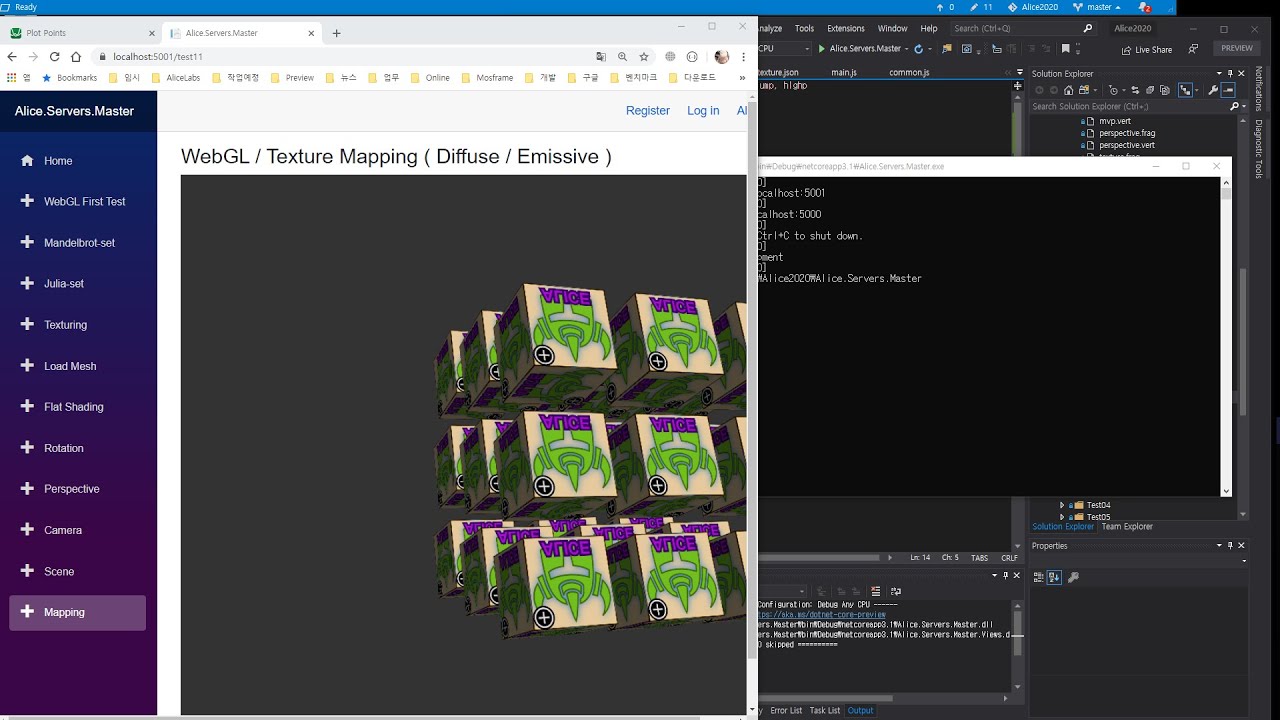Click the zoom magnifier in address bar
Screen dimensions: 1280x720
pyautogui.click(x=622, y=57)
